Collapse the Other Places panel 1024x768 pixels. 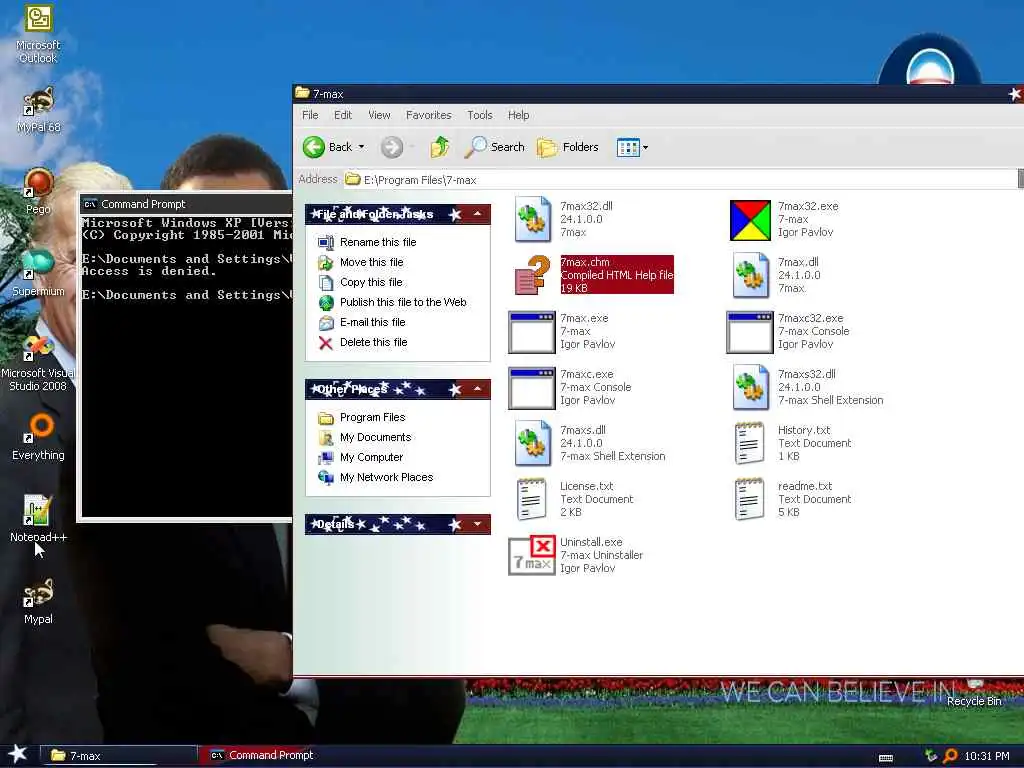[477, 389]
